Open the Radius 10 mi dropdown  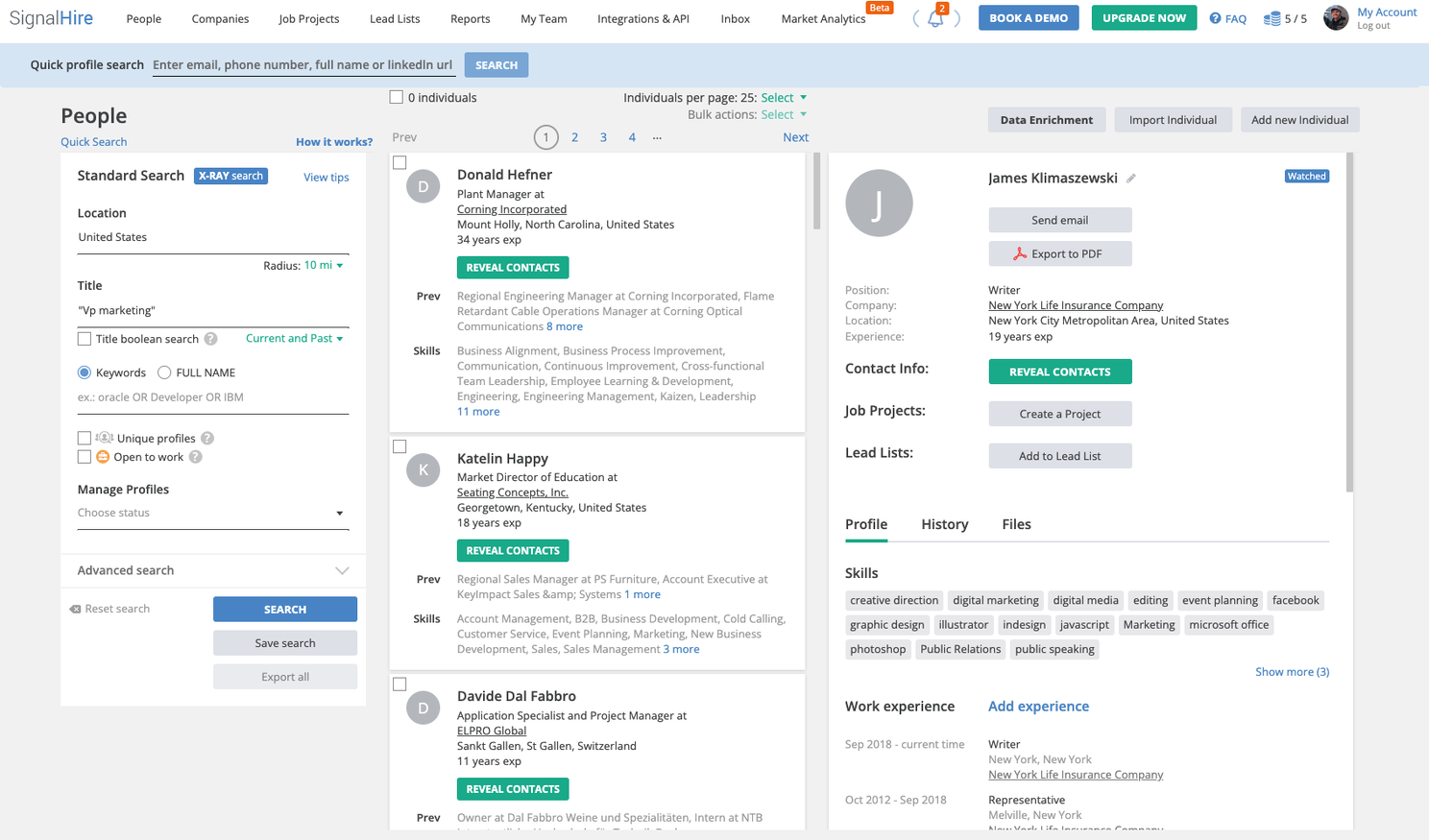coord(324,265)
